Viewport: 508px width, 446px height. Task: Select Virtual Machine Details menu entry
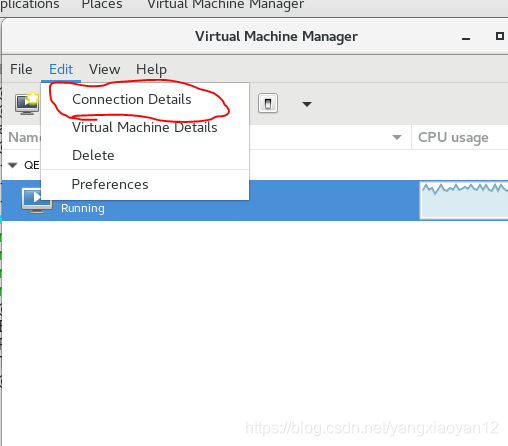click(x=145, y=127)
